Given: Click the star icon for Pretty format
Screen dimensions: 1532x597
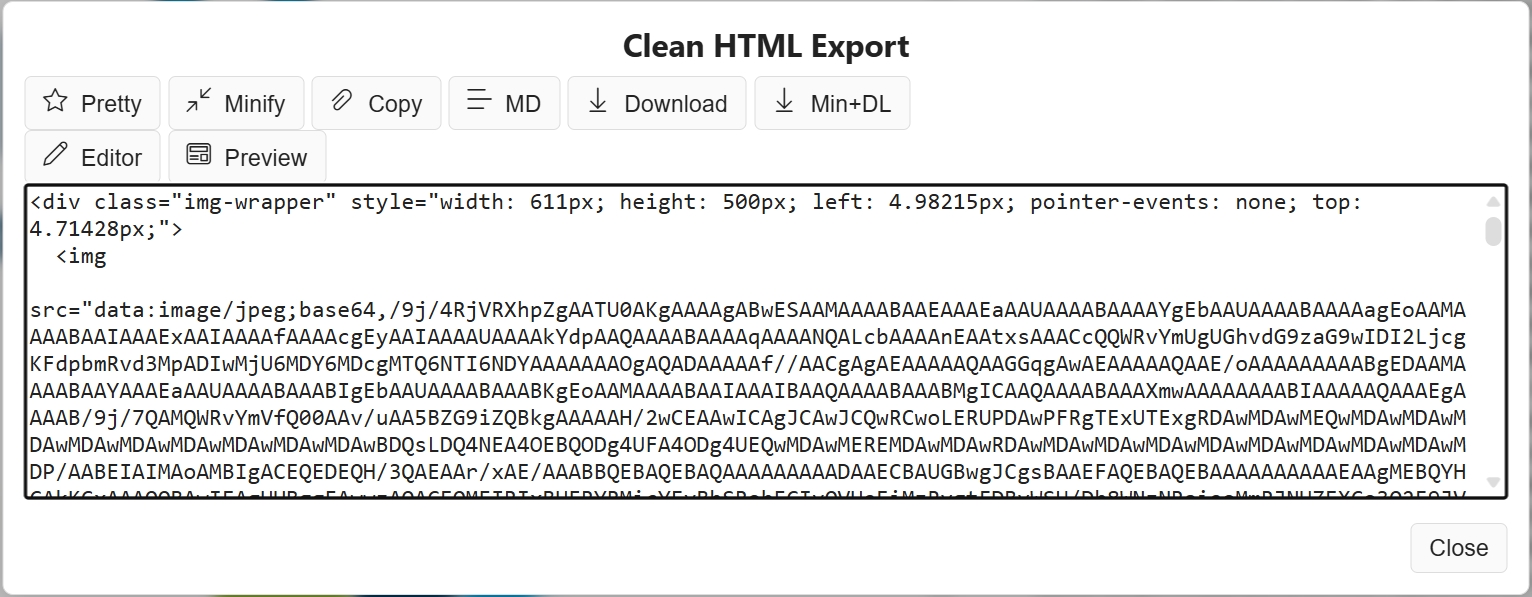Looking at the screenshot, I should tap(56, 101).
